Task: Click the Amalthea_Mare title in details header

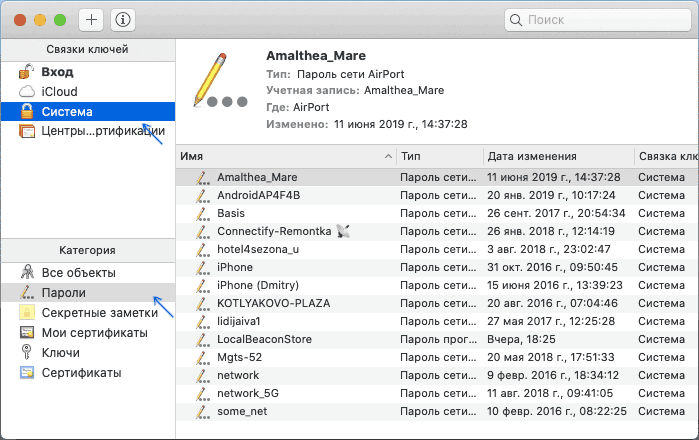Action: (316, 56)
